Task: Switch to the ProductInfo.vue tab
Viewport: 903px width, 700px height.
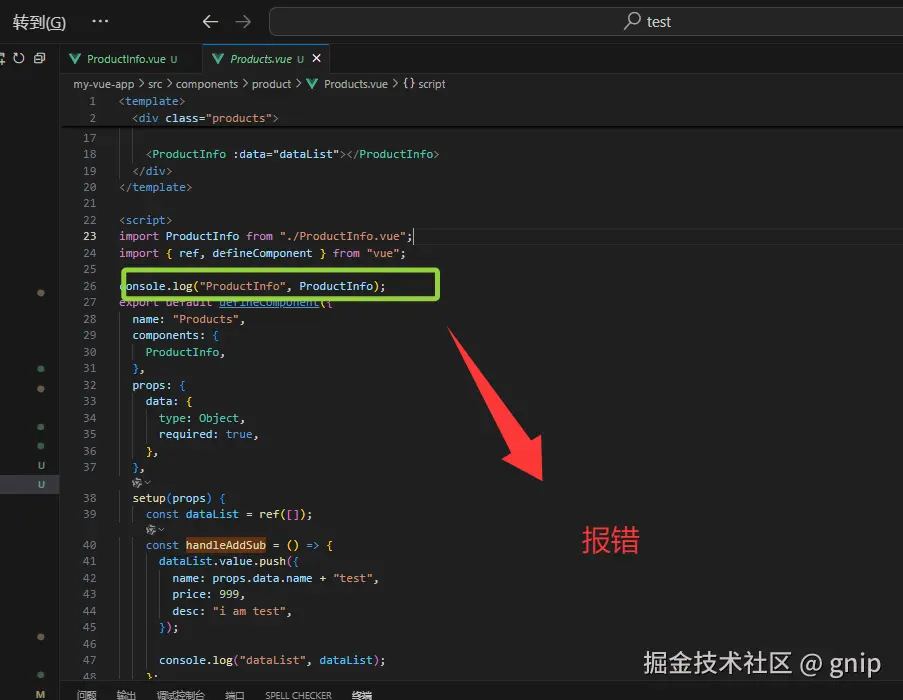Action: pyautogui.click(x=131, y=59)
